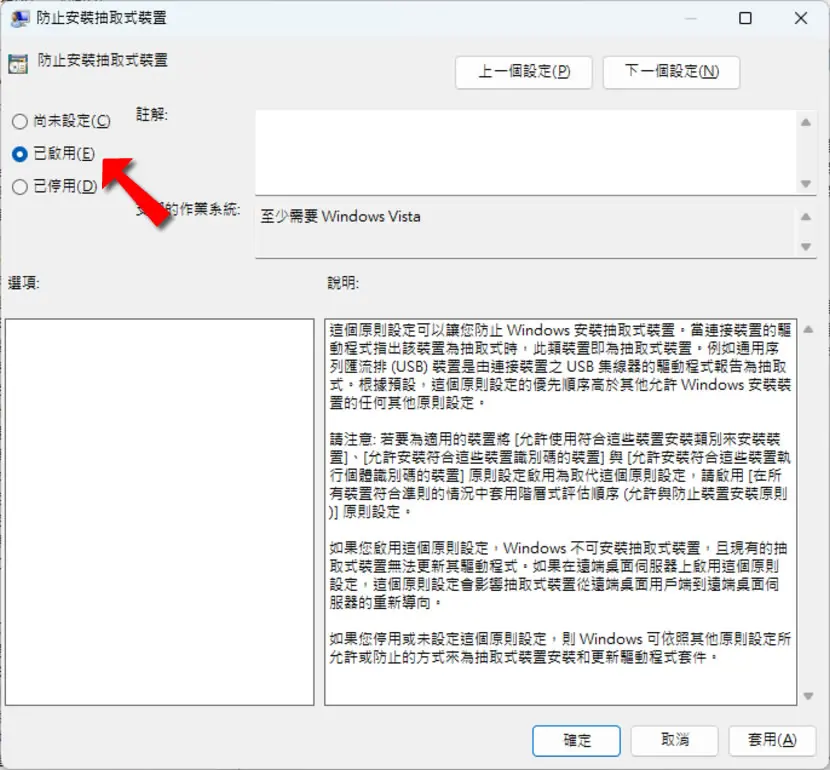Click supported OS box scroll up arrow

point(806,217)
